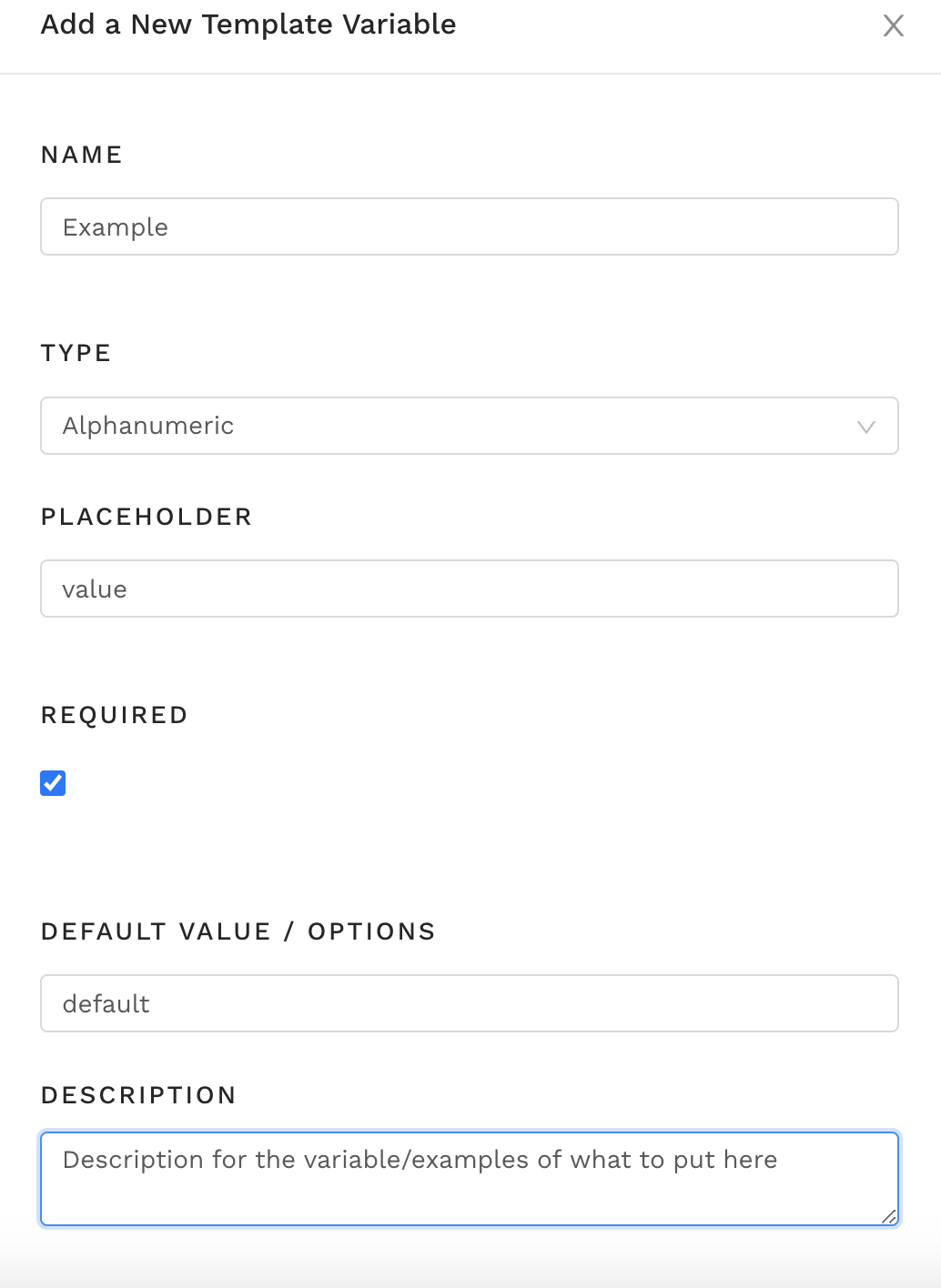The height and width of the screenshot is (1288, 941).
Task: Click the REQUIRED label above the checkbox
Action: (115, 715)
